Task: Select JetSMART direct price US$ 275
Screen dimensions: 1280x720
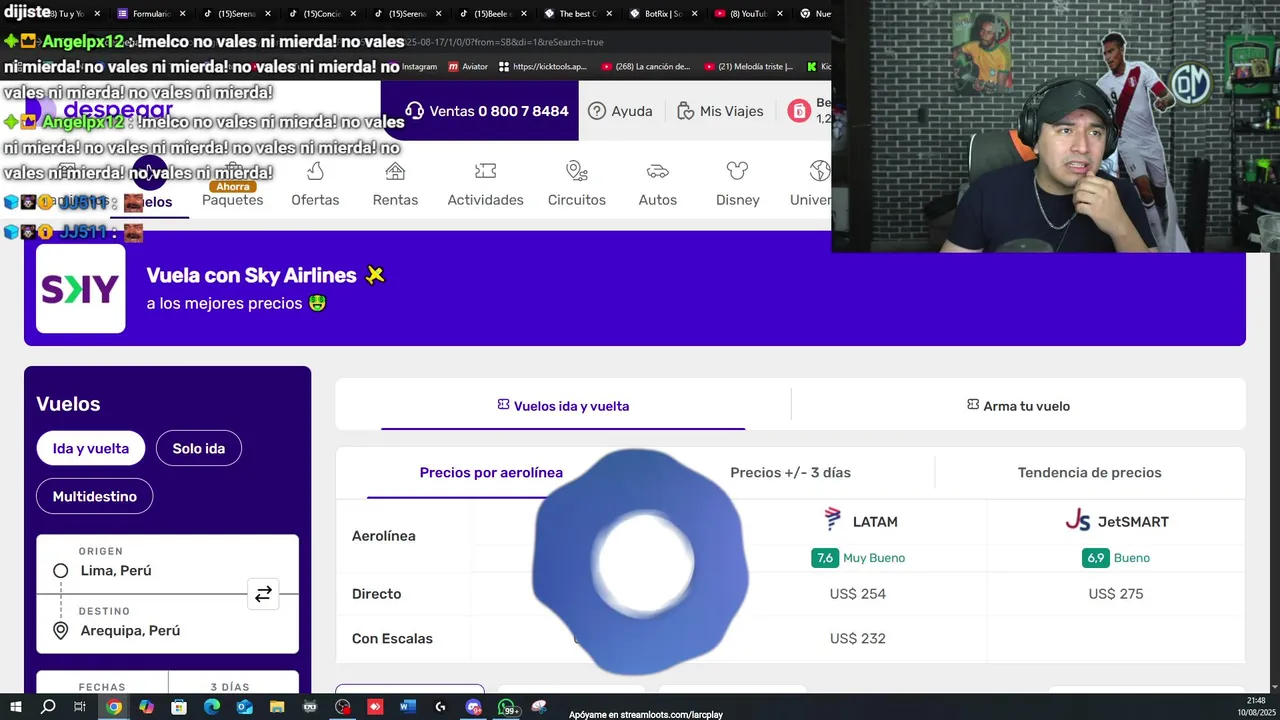Action: (x=1115, y=594)
